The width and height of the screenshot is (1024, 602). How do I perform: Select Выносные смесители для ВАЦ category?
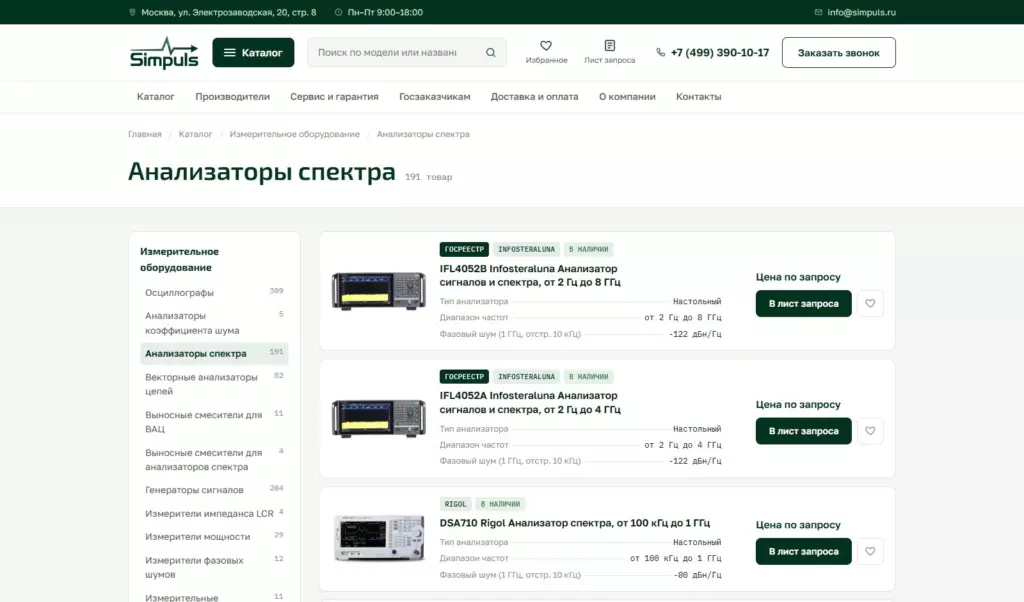[x=214, y=422]
